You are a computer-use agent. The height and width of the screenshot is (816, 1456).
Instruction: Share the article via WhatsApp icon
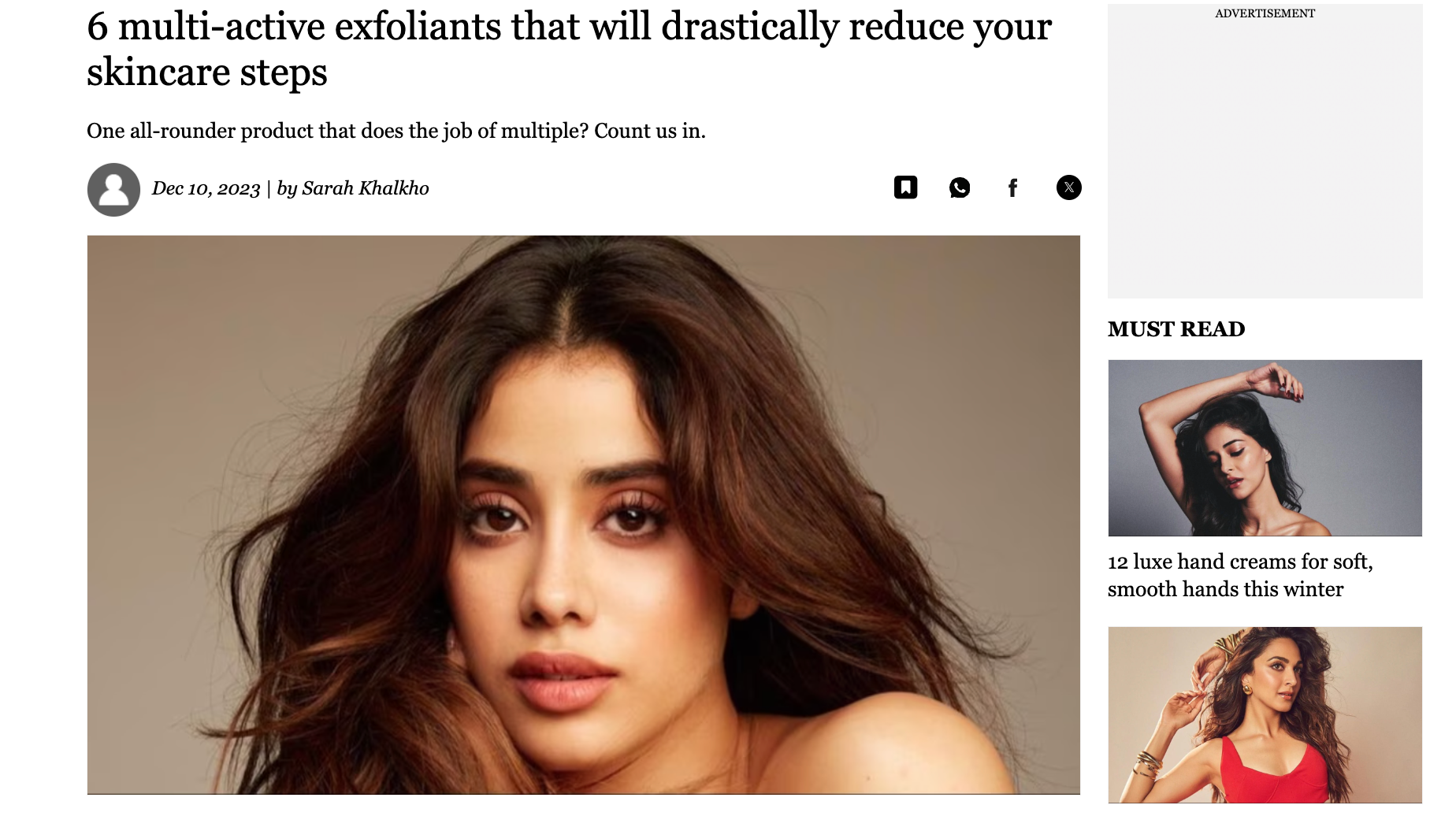tap(960, 187)
